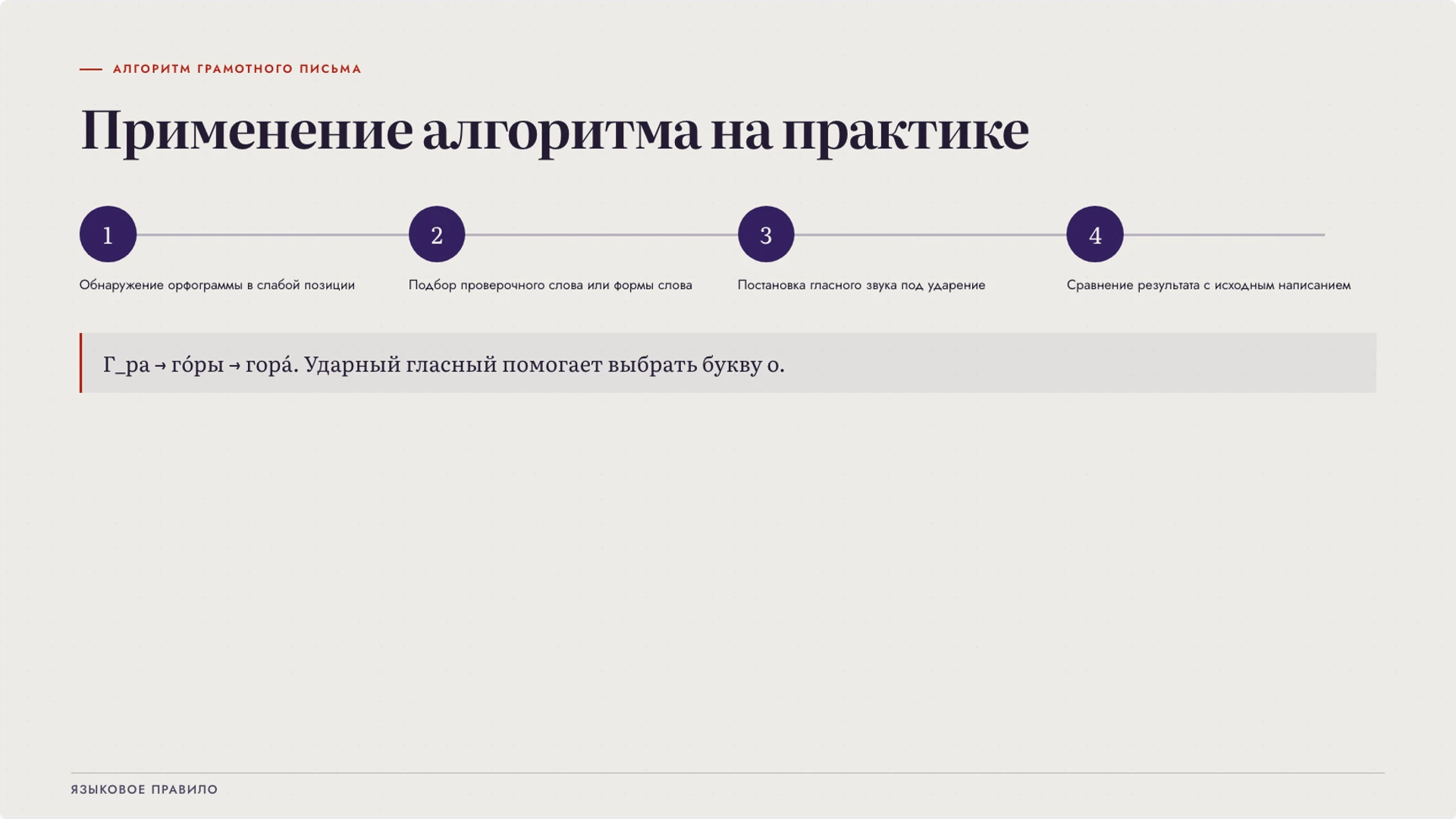The height and width of the screenshot is (819, 1456).
Task: Click the step 3 circle marker
Action: (766, 234)
